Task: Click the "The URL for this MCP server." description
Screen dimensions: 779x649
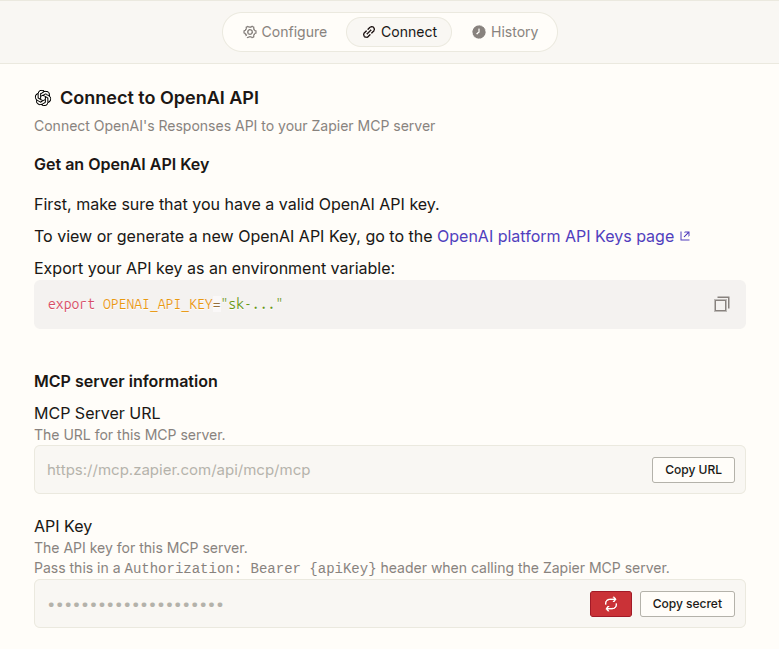Action: 130,435
